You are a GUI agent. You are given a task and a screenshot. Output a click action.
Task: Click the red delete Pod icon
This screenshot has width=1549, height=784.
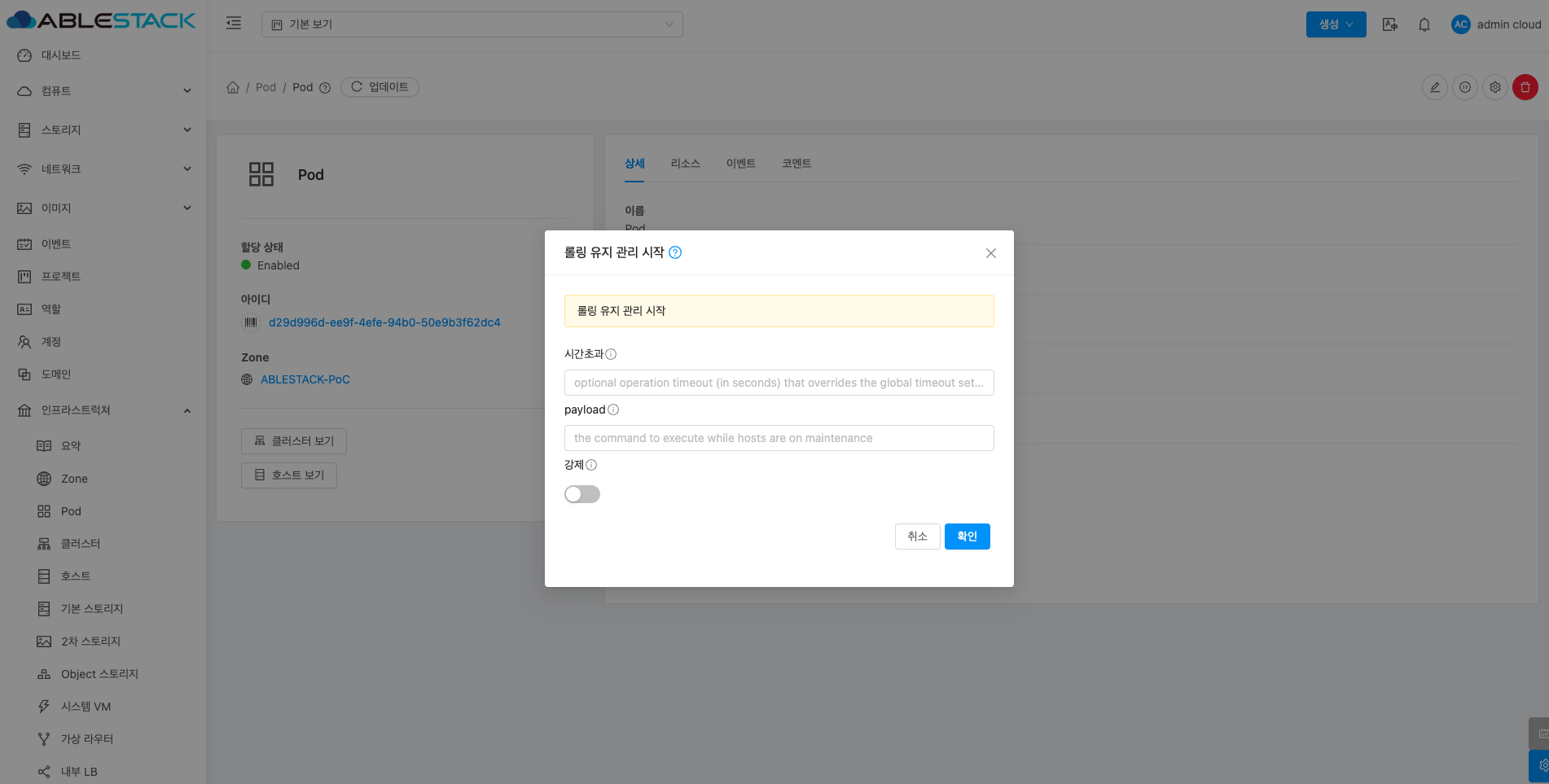point(1525,87)
